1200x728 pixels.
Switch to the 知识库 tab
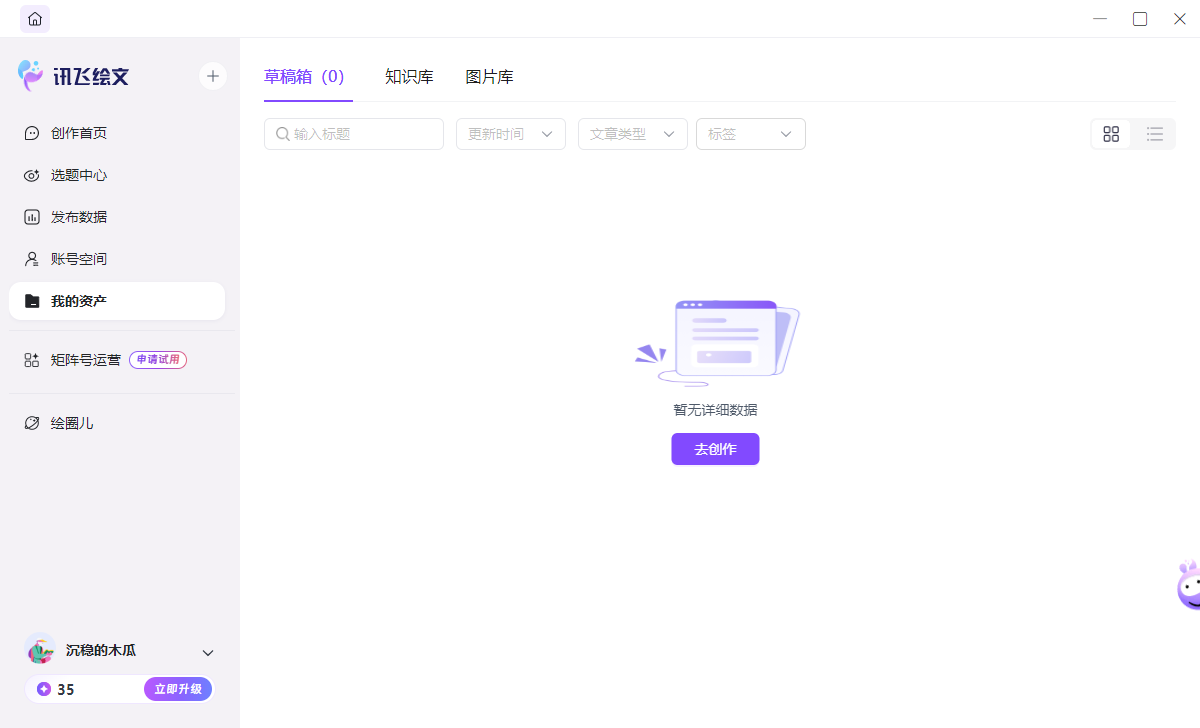(409, 77)
